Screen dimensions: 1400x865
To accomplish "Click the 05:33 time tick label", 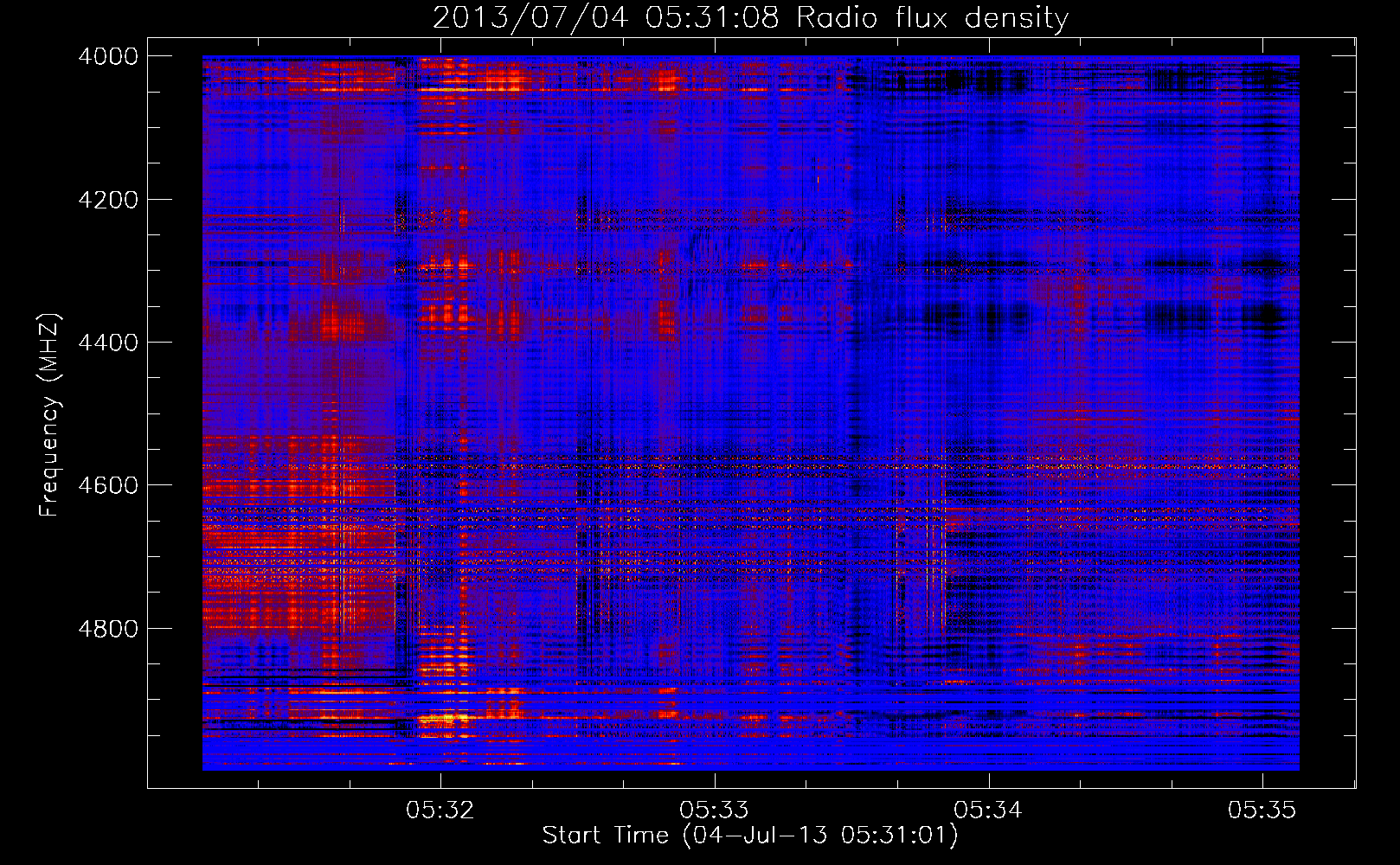I will (714, 810).
